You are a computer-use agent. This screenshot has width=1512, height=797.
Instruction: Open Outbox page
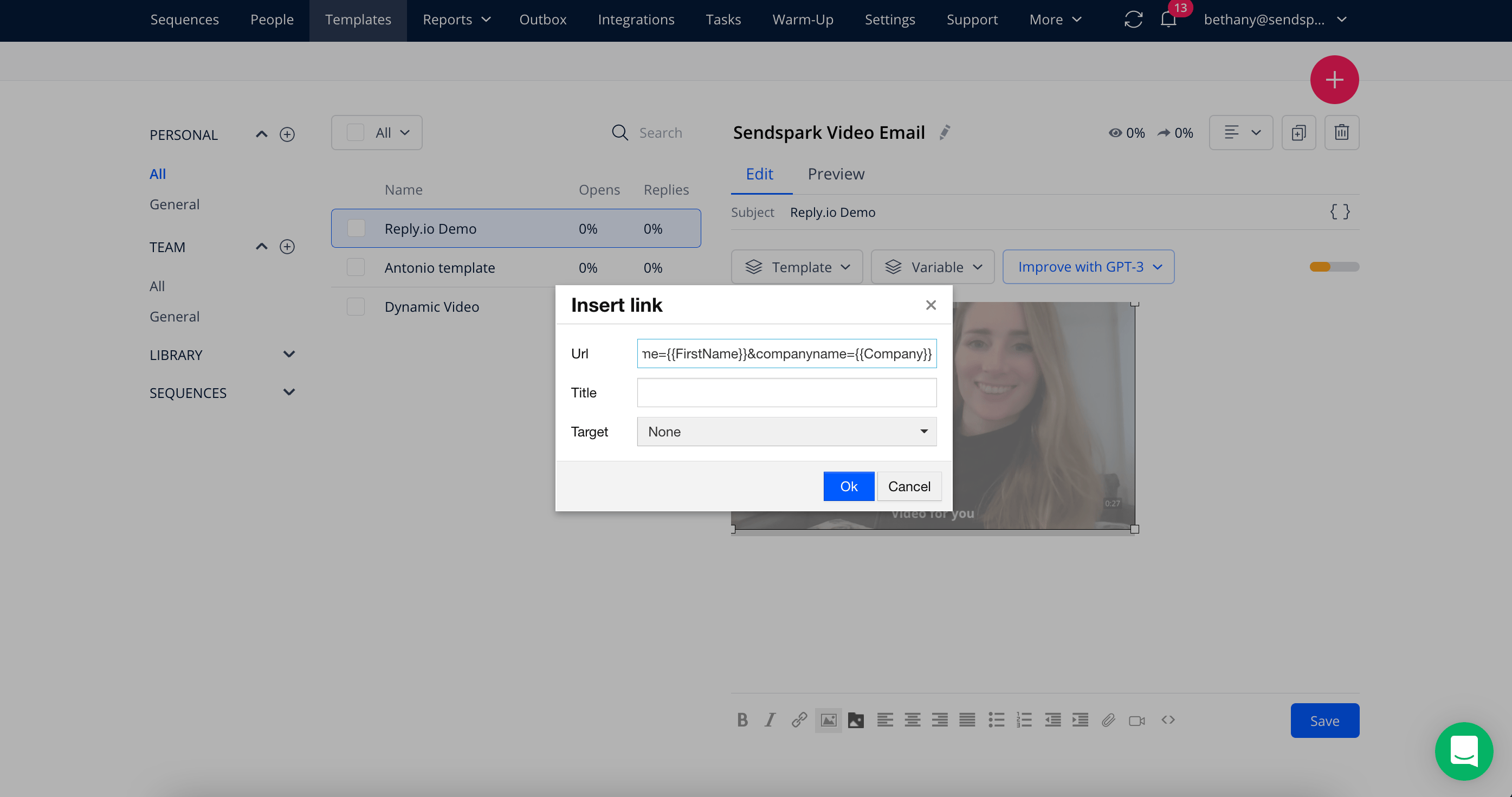tap(542, 20)
